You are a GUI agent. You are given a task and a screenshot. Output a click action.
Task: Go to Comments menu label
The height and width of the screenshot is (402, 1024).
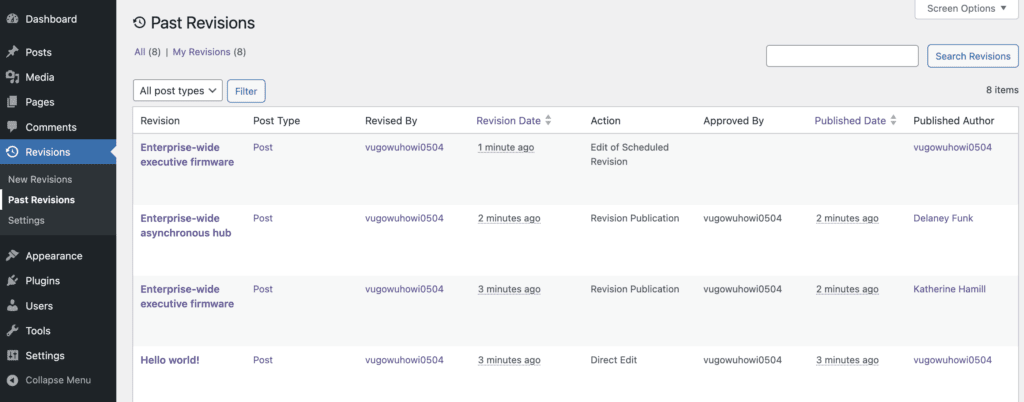click(x=51, y=127)
